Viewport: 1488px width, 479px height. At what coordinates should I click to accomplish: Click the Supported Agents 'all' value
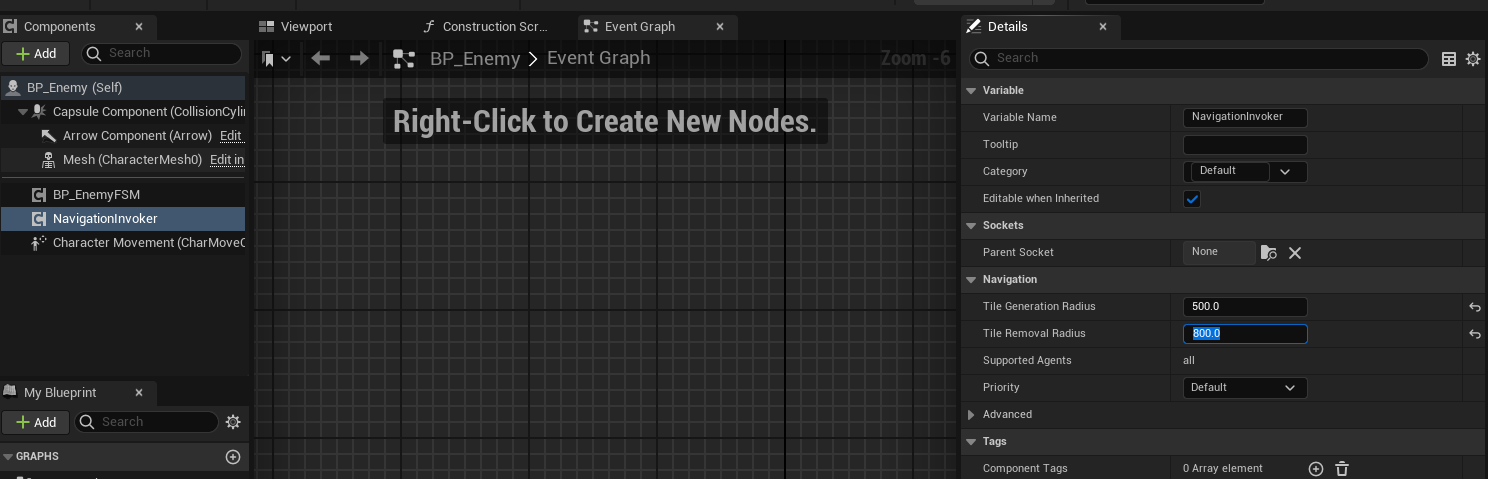tap(1188, 360)
